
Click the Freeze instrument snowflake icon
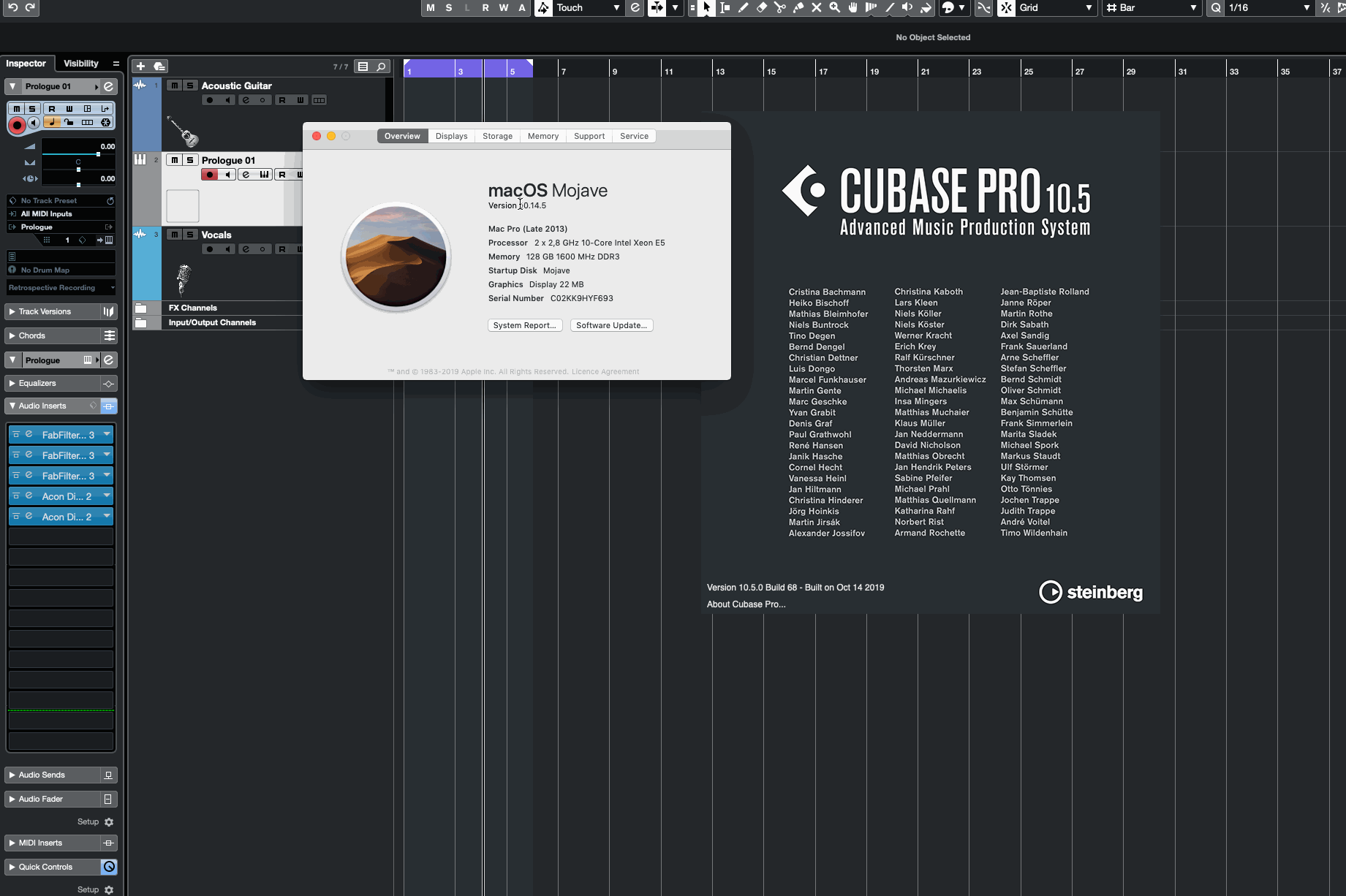coord(106,122)
